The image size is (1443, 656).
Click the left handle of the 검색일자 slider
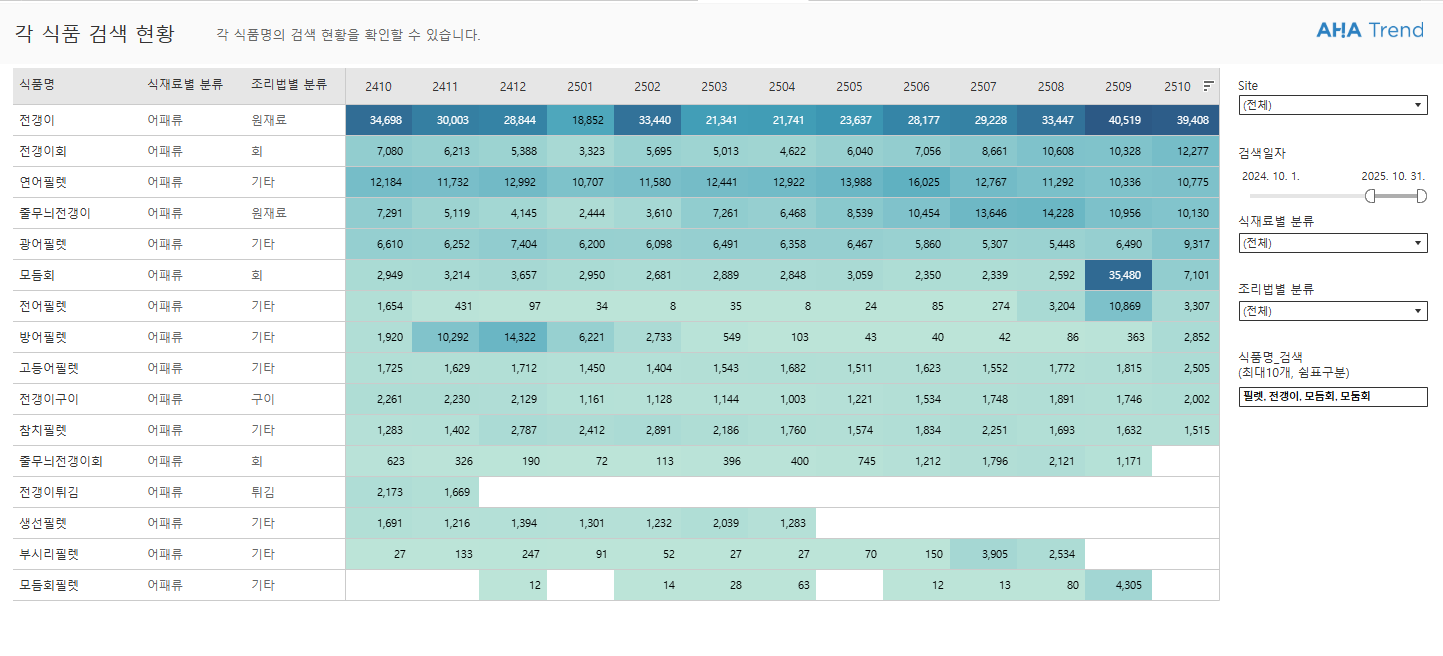(x=1371, y=196)
